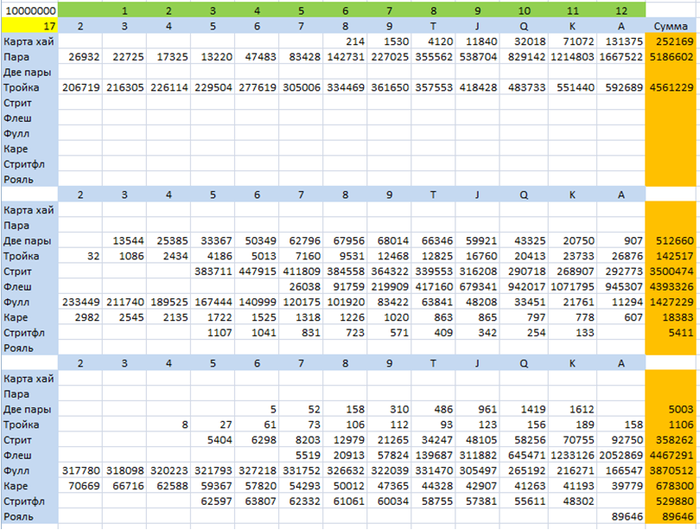Click cell value 2982
Image resolution: width=700 pixels, height=530 pixels.
(80, 317)
